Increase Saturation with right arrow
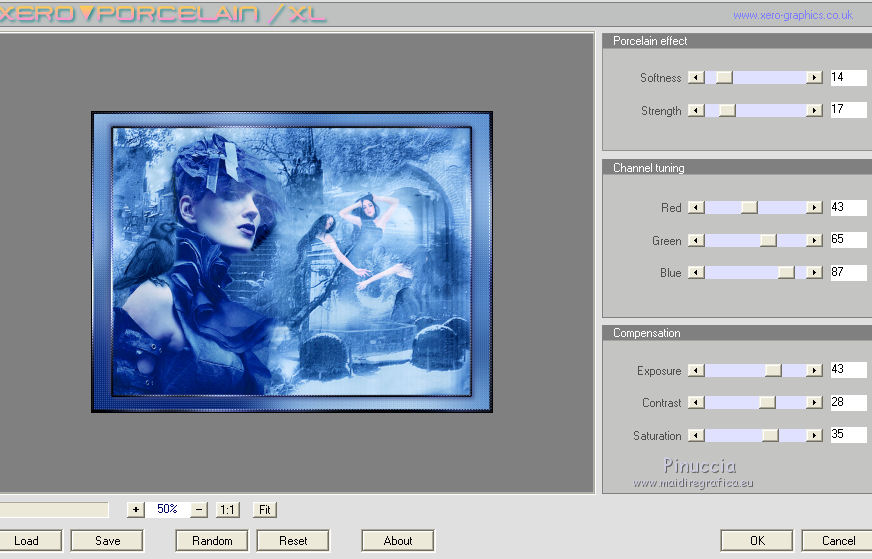The height and width of the screenshot is (559, 872). pos(814,436)
